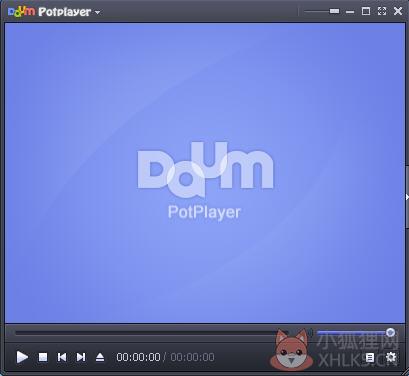Start playback with the Play button
Image resolution: width=409 pixels, height=376 pixels.
pos(22,357)
